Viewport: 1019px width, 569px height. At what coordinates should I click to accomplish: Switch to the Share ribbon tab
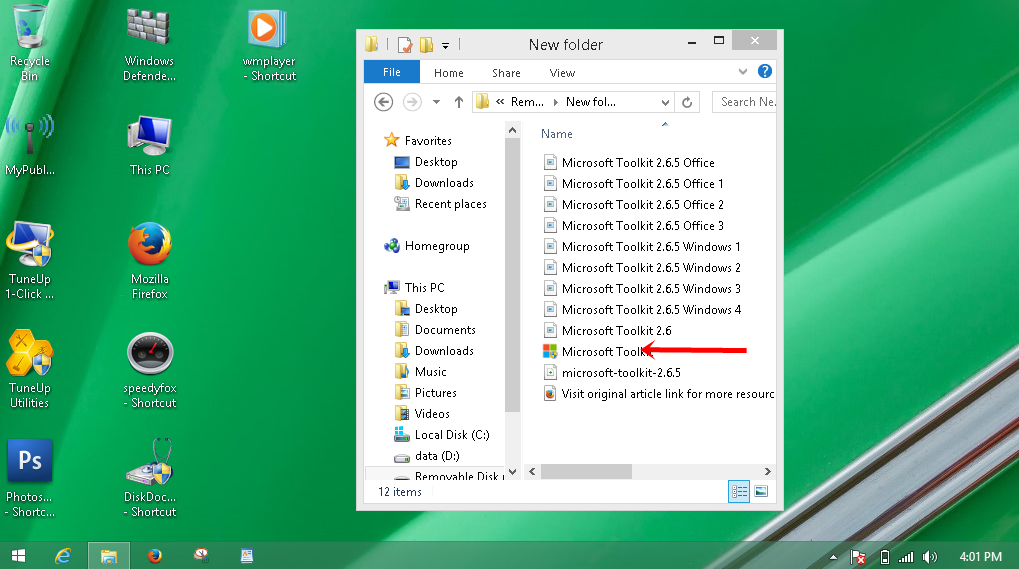coord(506,73)
